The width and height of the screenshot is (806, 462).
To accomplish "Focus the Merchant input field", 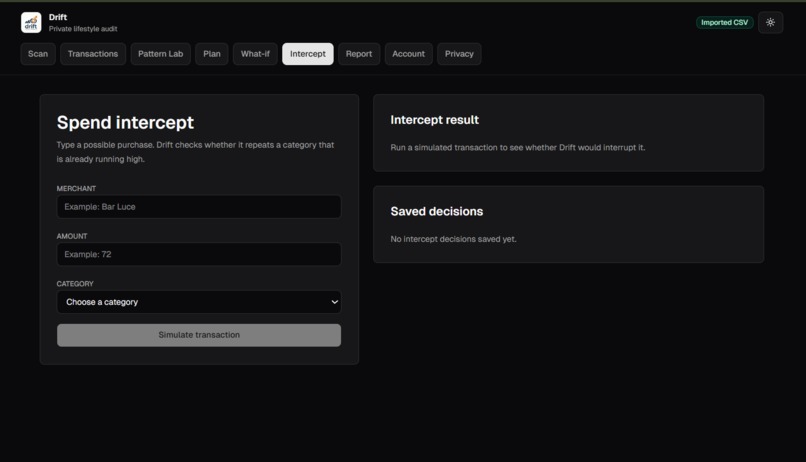I will 199,207.
